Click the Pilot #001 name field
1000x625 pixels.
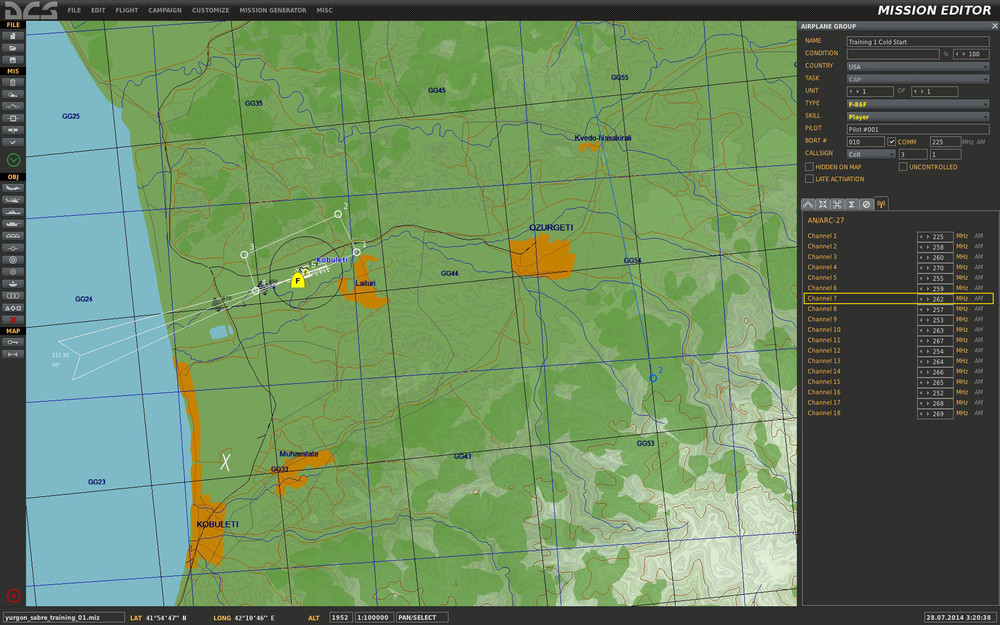click(x=918, y=129)
